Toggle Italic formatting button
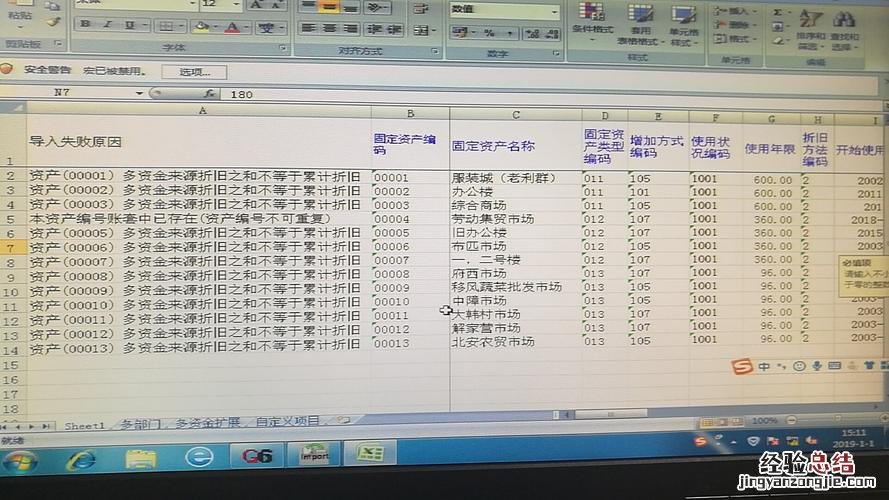Image resolution: width=889 pixels, height=500 pixels. coord(108,24)
